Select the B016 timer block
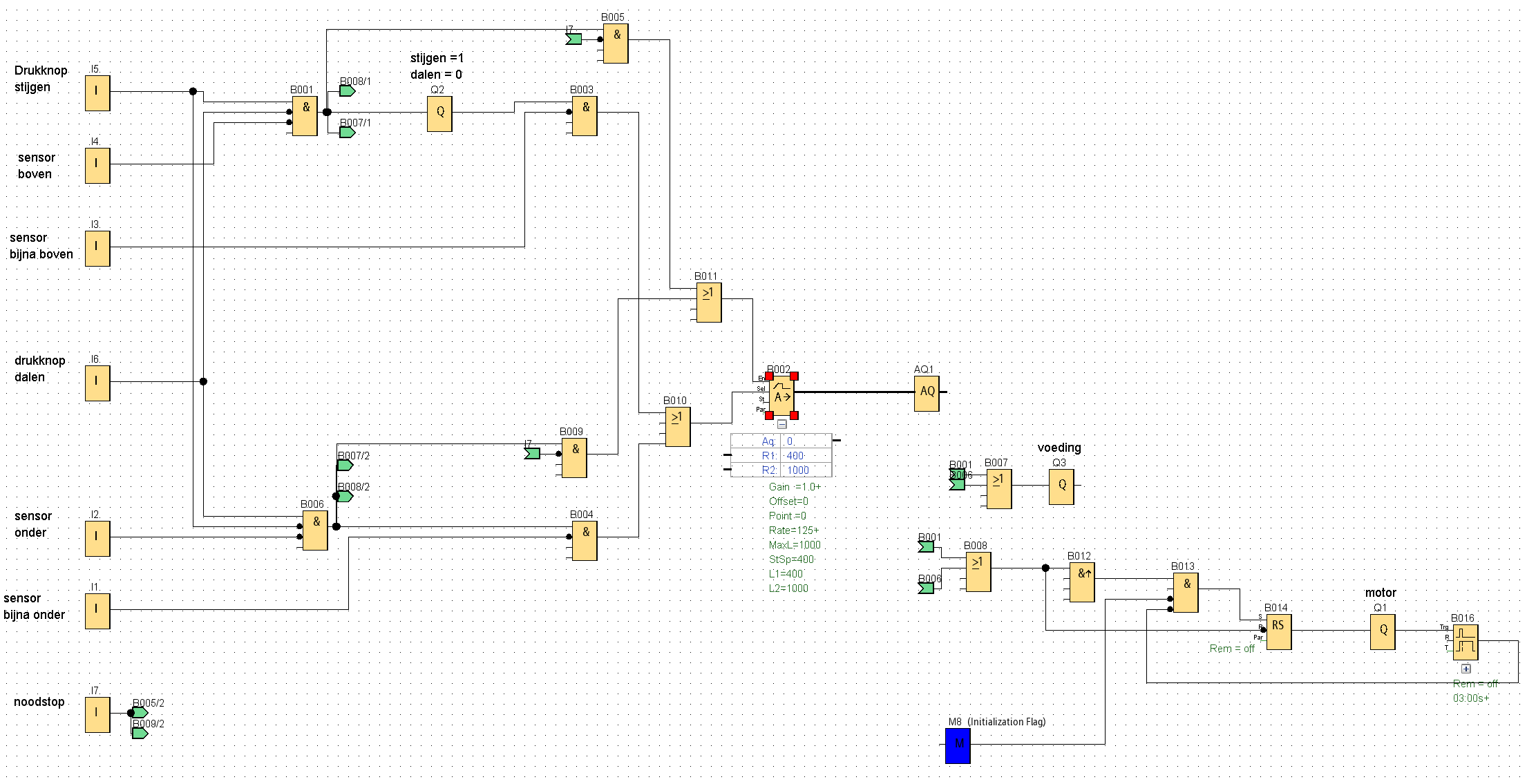 pyautogui.click(x=1466, y=642)
